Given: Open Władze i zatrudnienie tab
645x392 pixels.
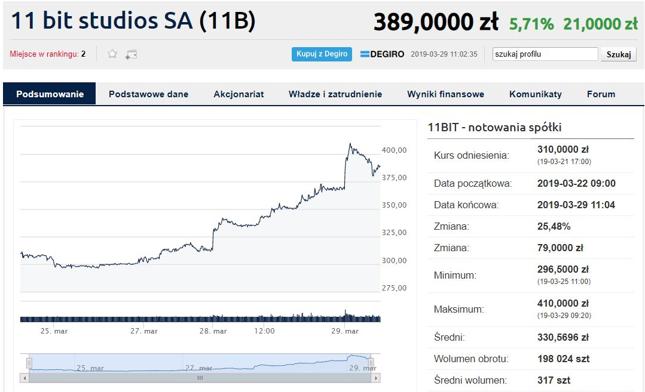Looking at the screenshot, I should (x=335, y=94).
